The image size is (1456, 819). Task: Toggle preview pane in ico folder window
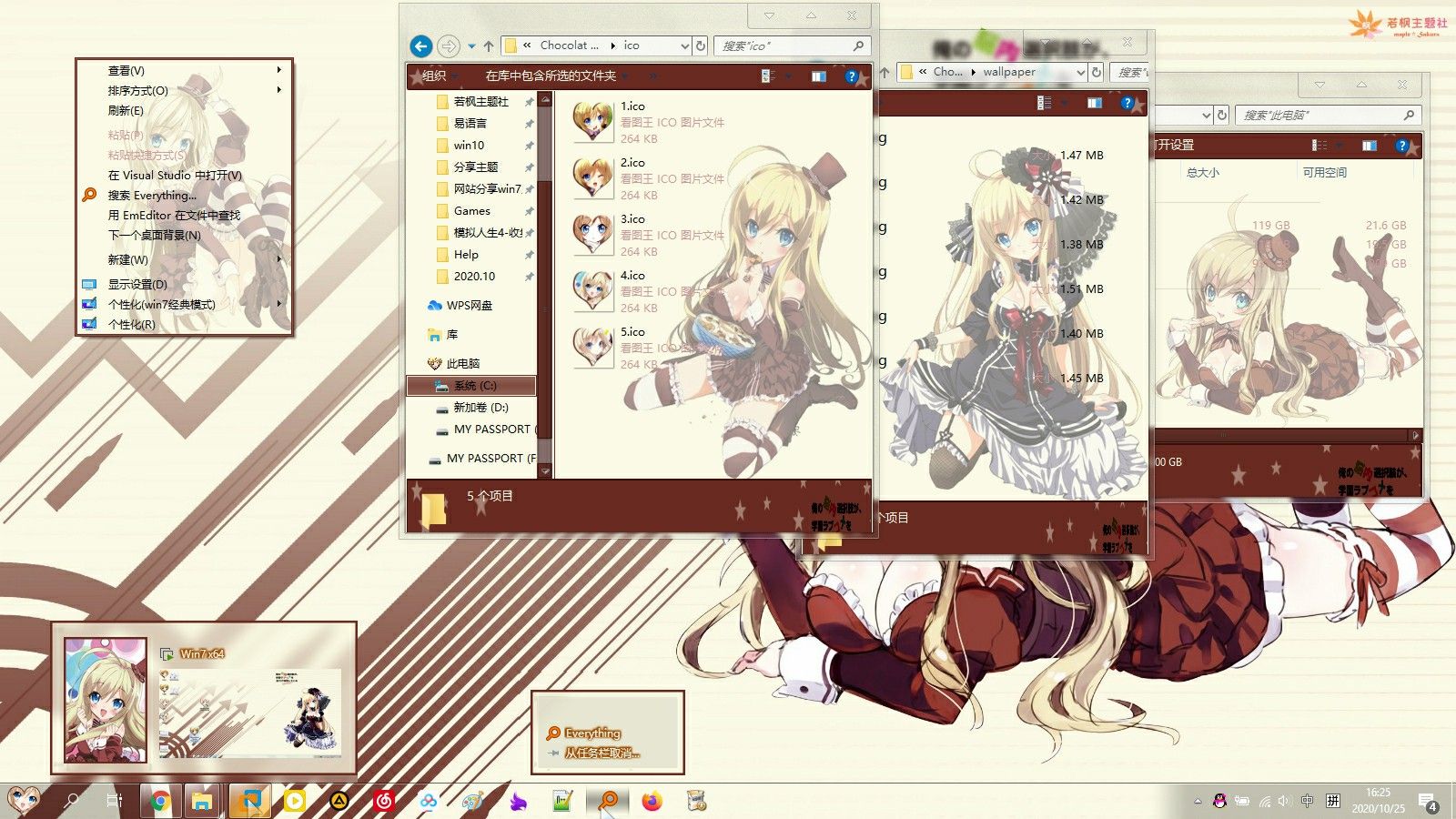click(x=819, y=76)
